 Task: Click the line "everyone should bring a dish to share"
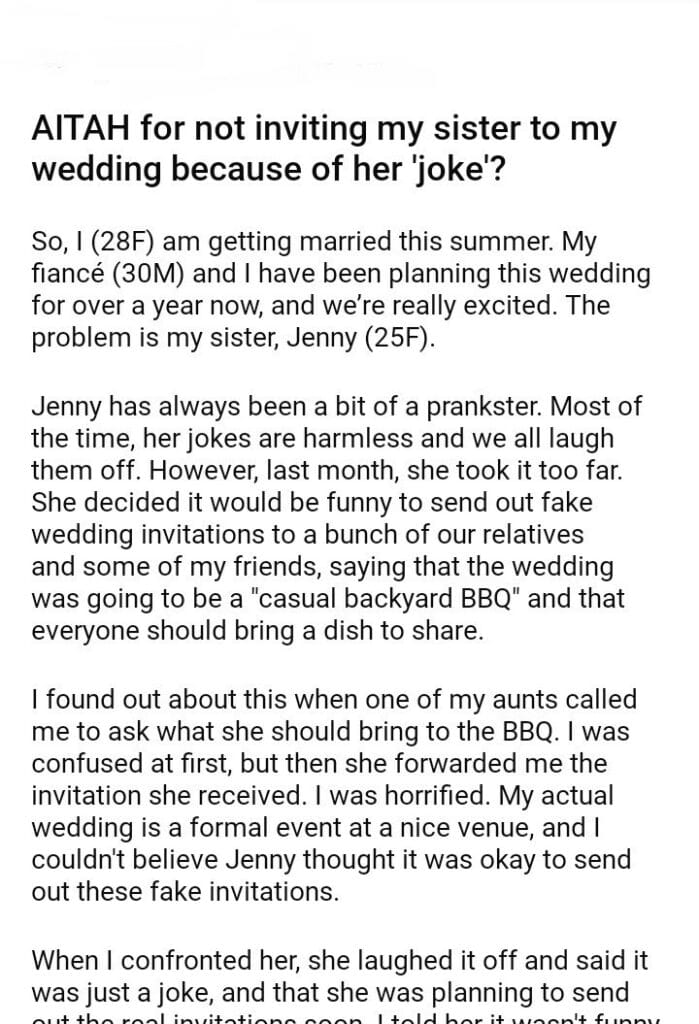click(x=258, y=632)
